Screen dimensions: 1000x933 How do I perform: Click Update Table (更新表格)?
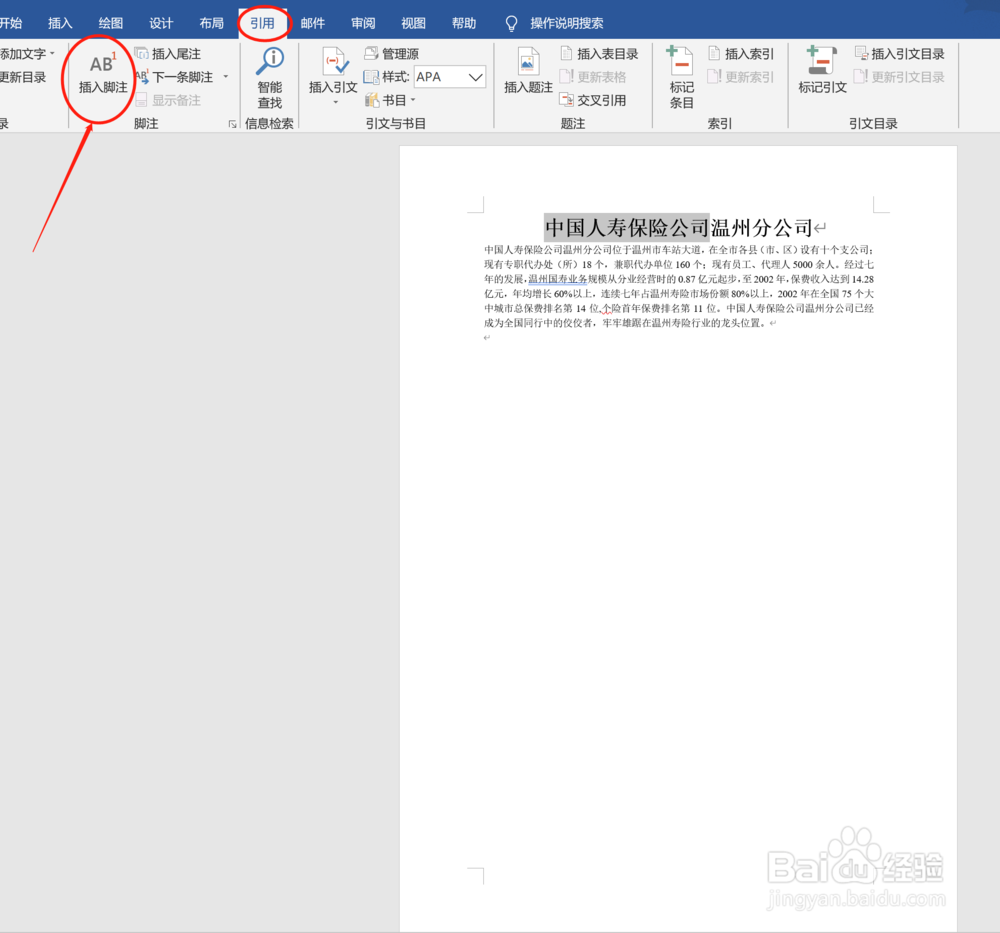pyautogui.click(x=593, y=77)
